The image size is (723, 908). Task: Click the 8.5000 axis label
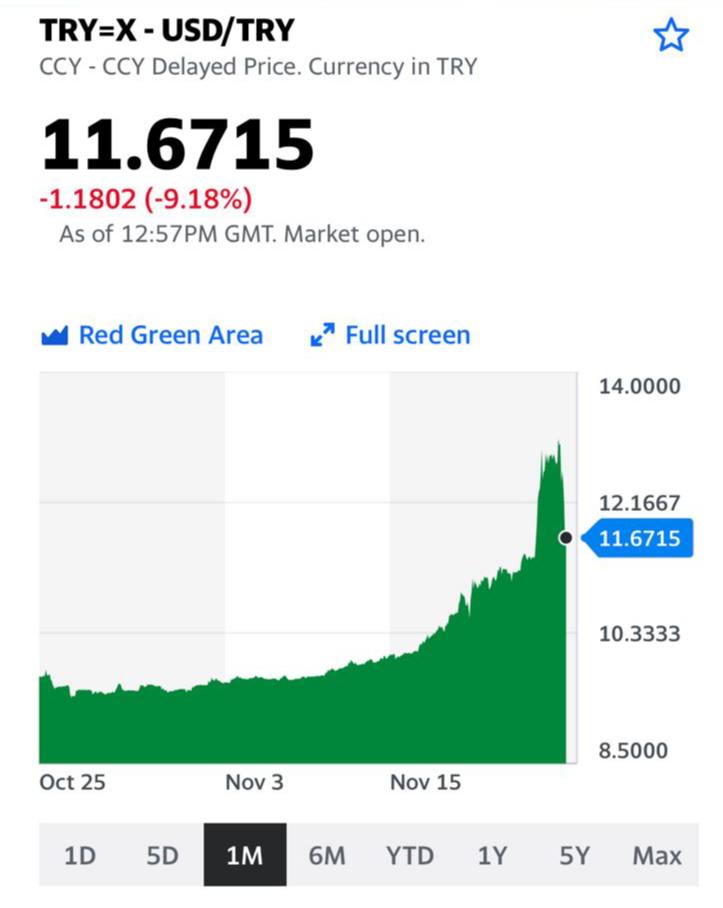coord(633,750)
